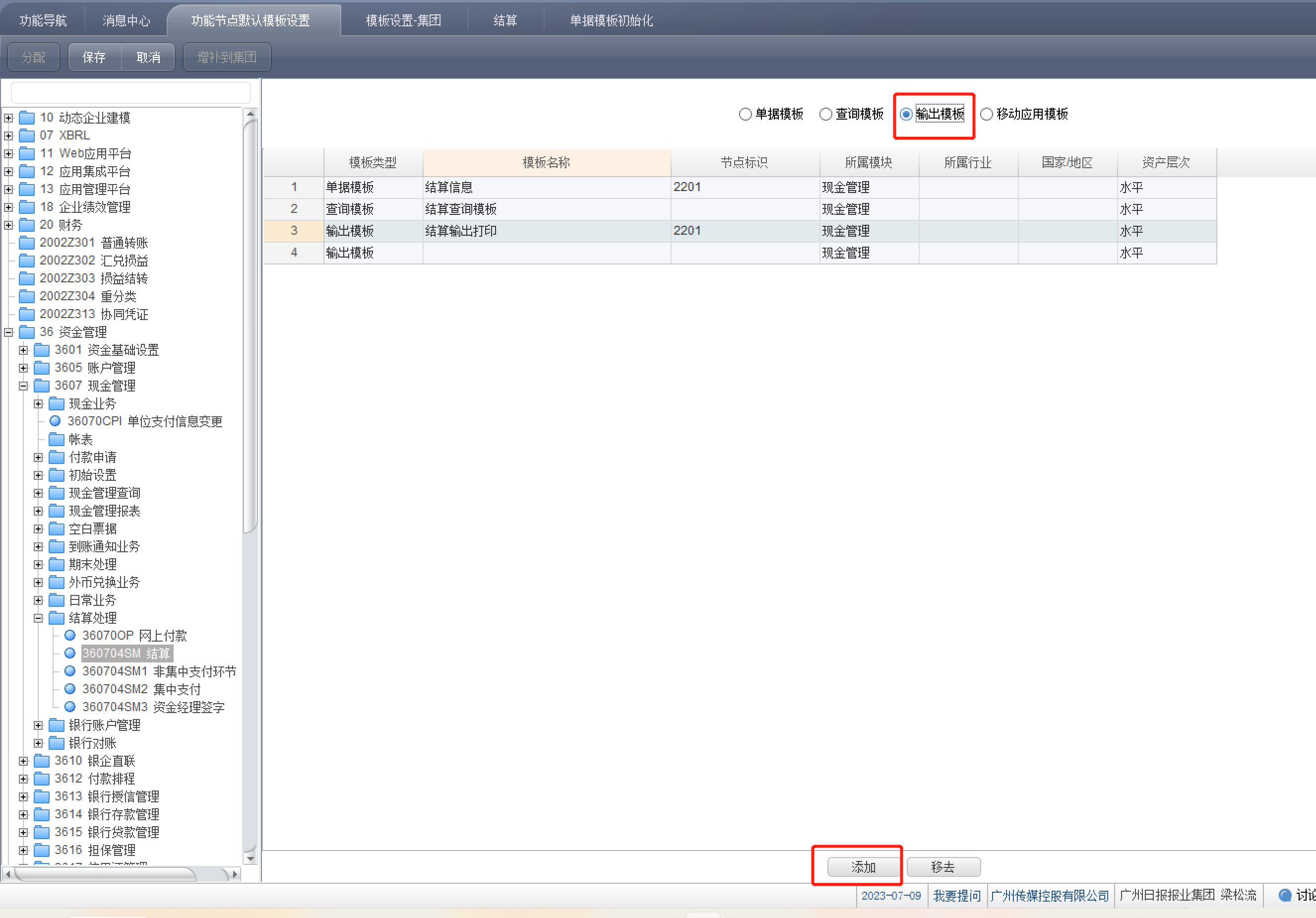Click the 2002Z301 普通转账 folder icon
Screen dimensions: 1316x918
coord(27,243)
